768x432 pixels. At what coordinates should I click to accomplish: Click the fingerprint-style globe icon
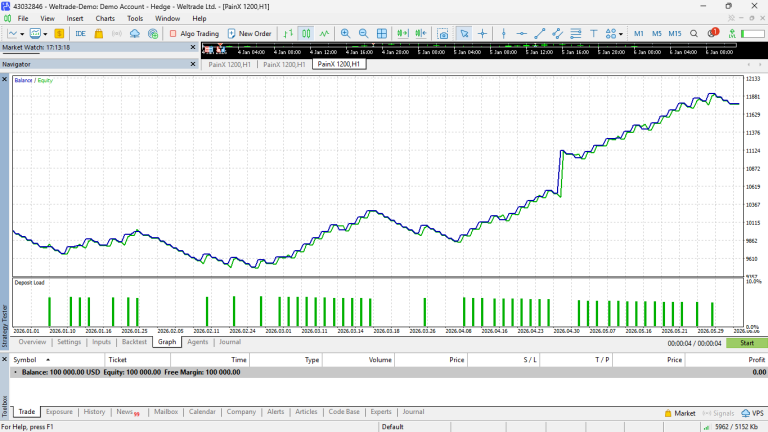pos(153,34)
